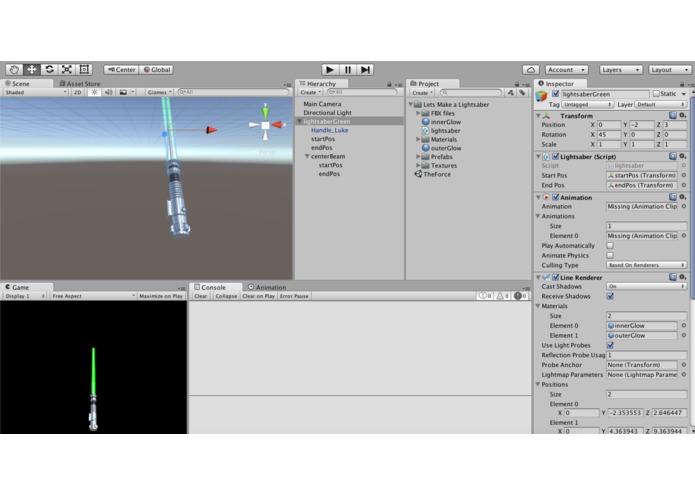695x494 pixels.
Task: Select the Scale tool
Action: pyautogui.click(x=66, y=70)
